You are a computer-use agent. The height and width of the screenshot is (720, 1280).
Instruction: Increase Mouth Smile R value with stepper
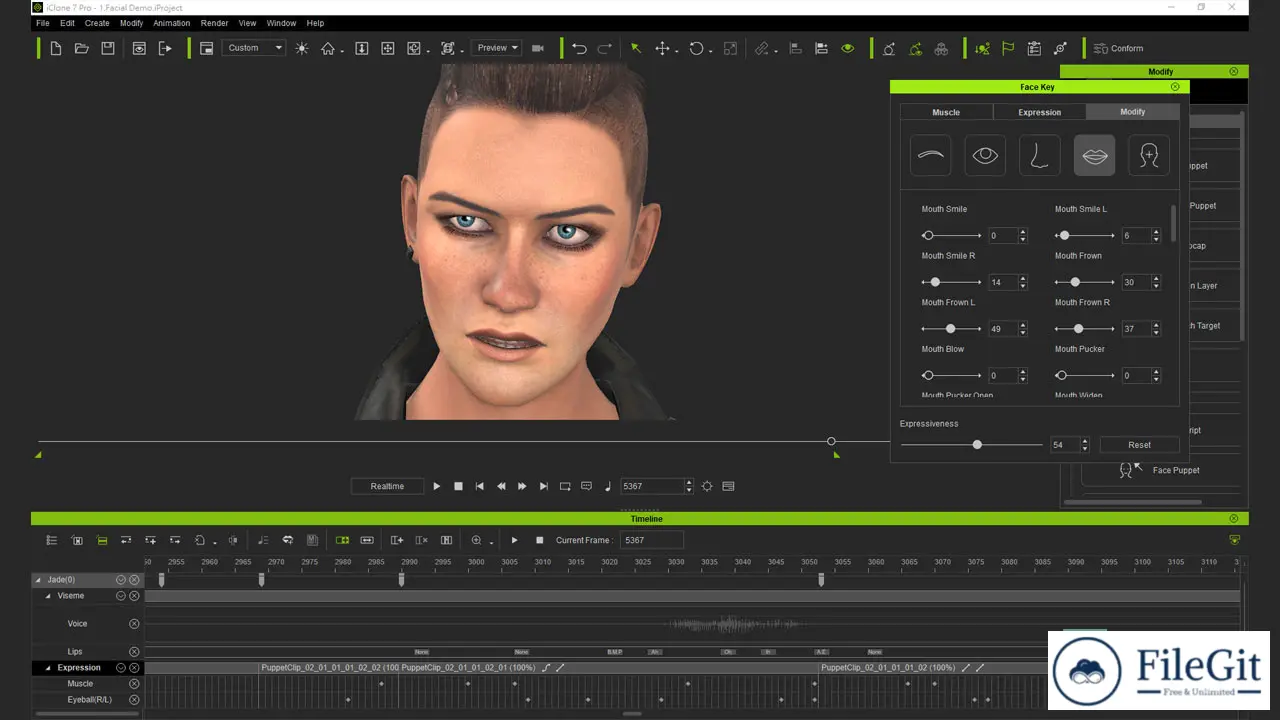click(1022, 279)
